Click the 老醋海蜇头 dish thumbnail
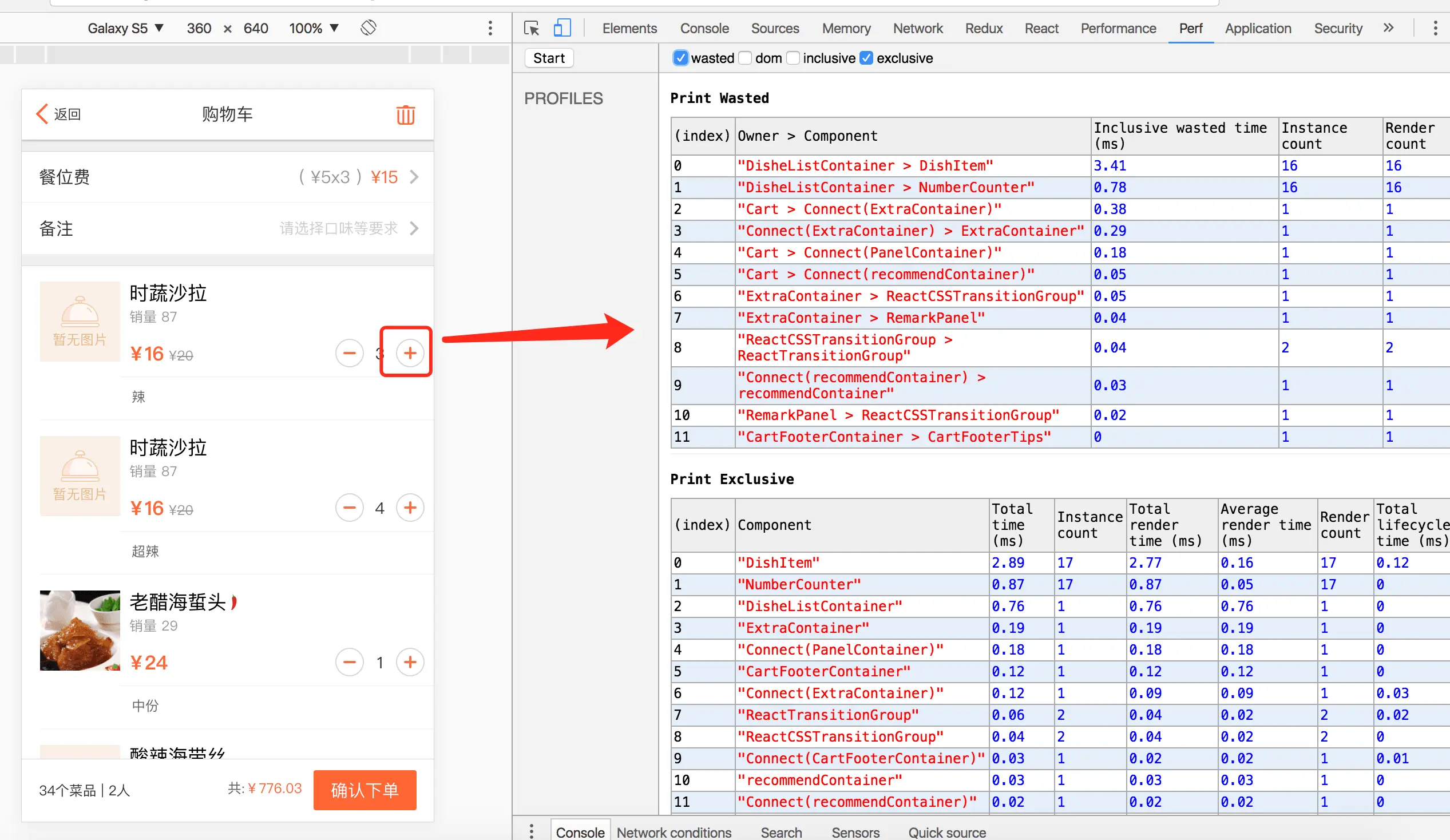This screenshot has height=840, width=1450. point(80,630)
